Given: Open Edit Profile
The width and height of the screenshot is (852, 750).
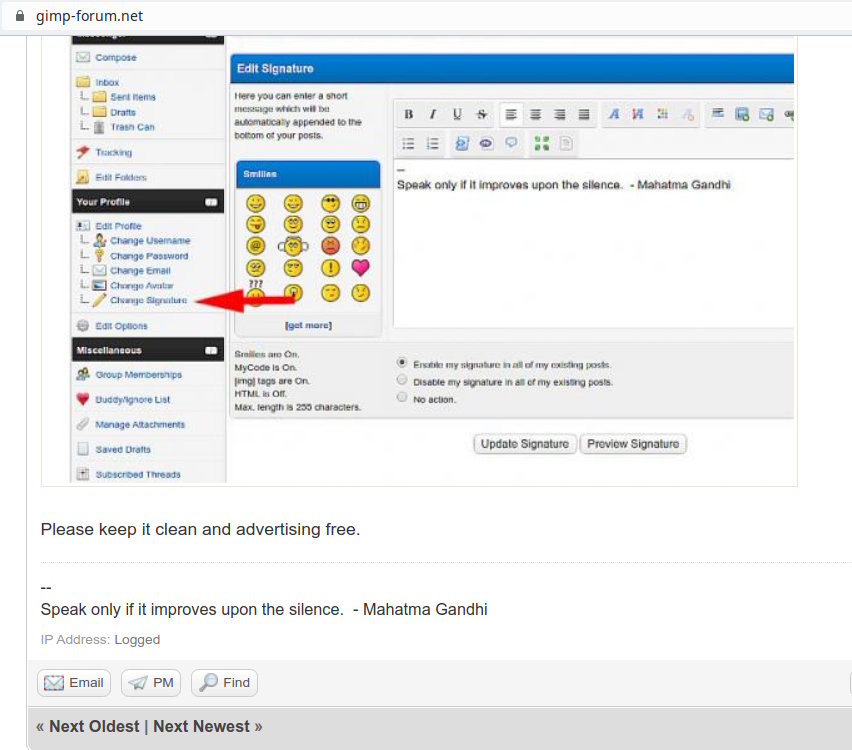Looking at the screenshot, I should pyautogui.click(x=118, y=226).
